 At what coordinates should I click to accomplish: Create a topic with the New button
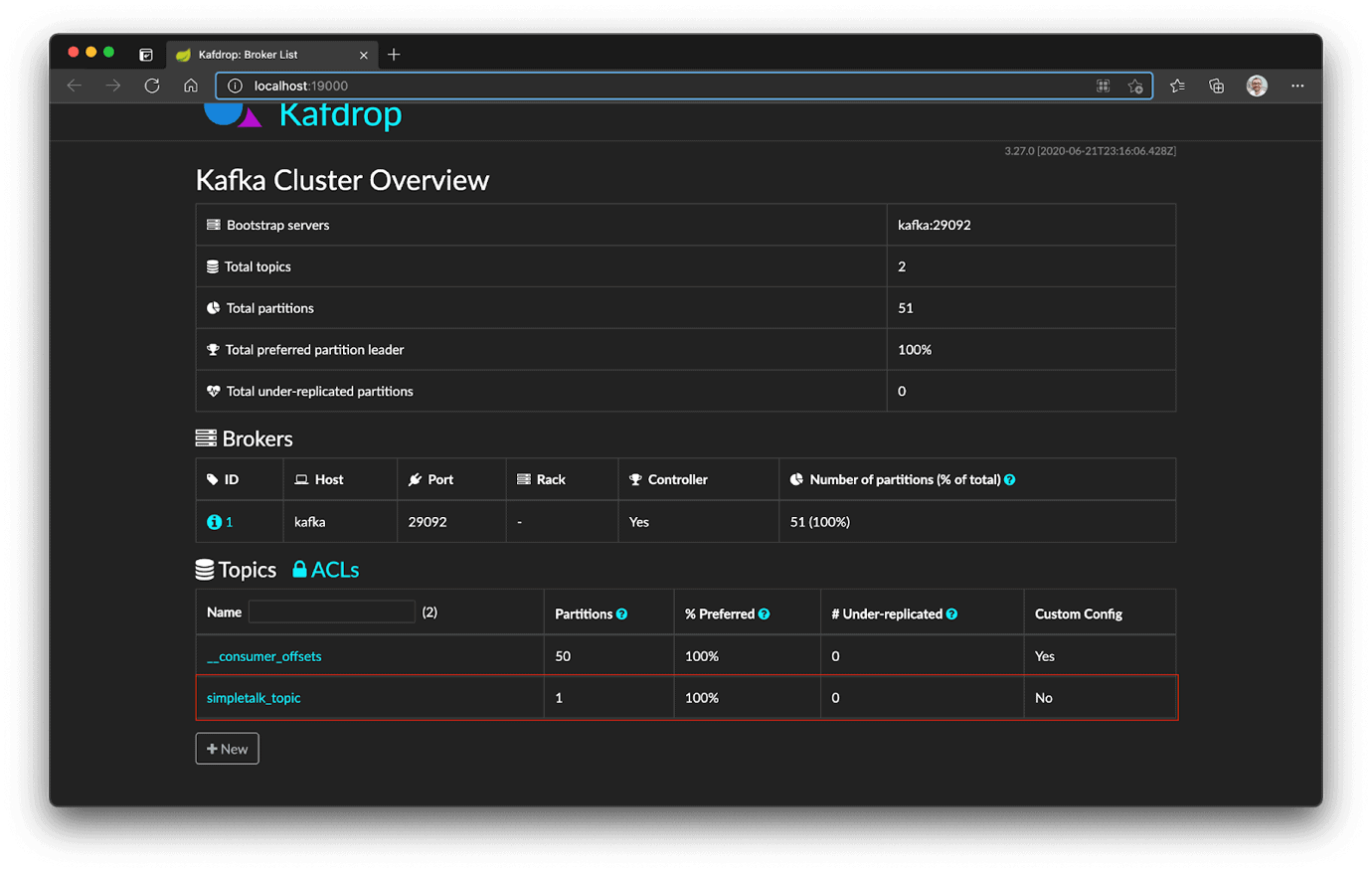tap(227, 749)
